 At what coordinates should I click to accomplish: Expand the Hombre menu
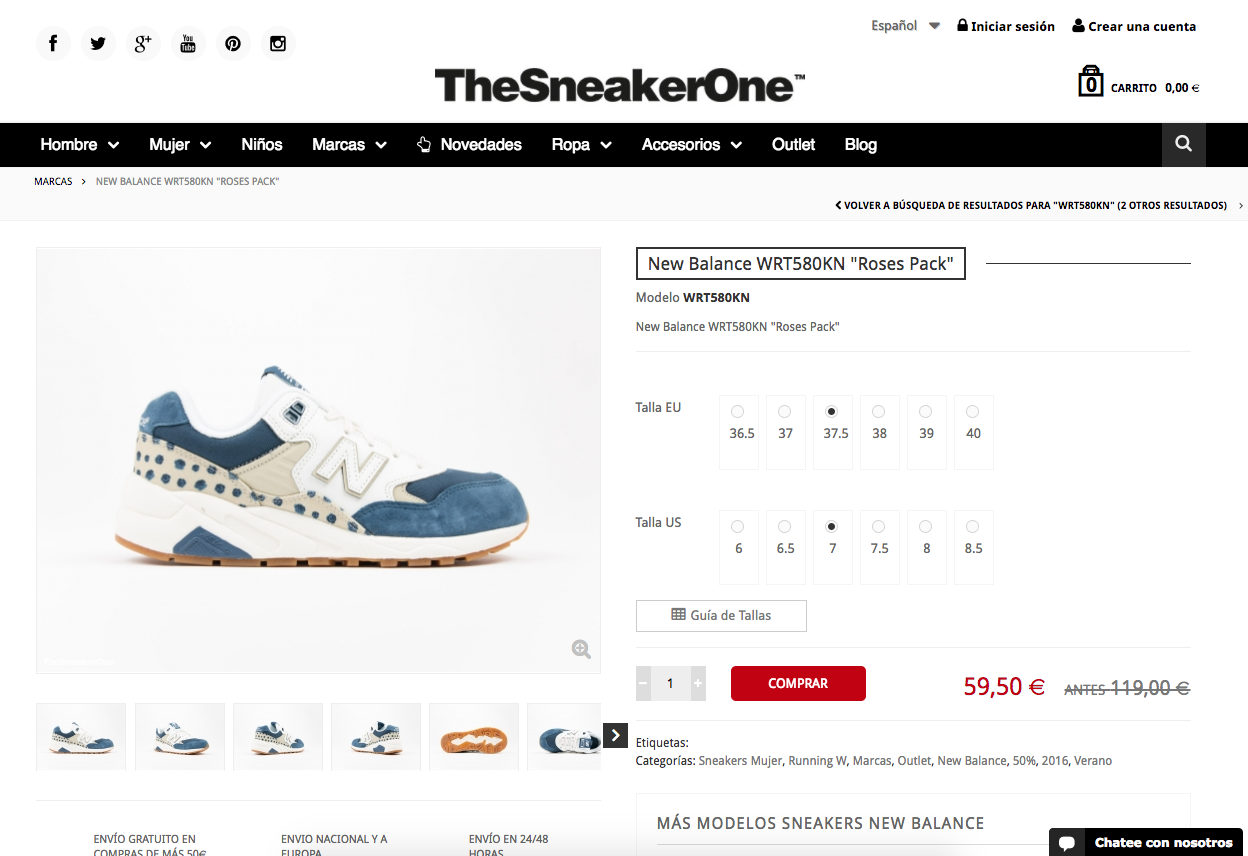coord(80,145)
